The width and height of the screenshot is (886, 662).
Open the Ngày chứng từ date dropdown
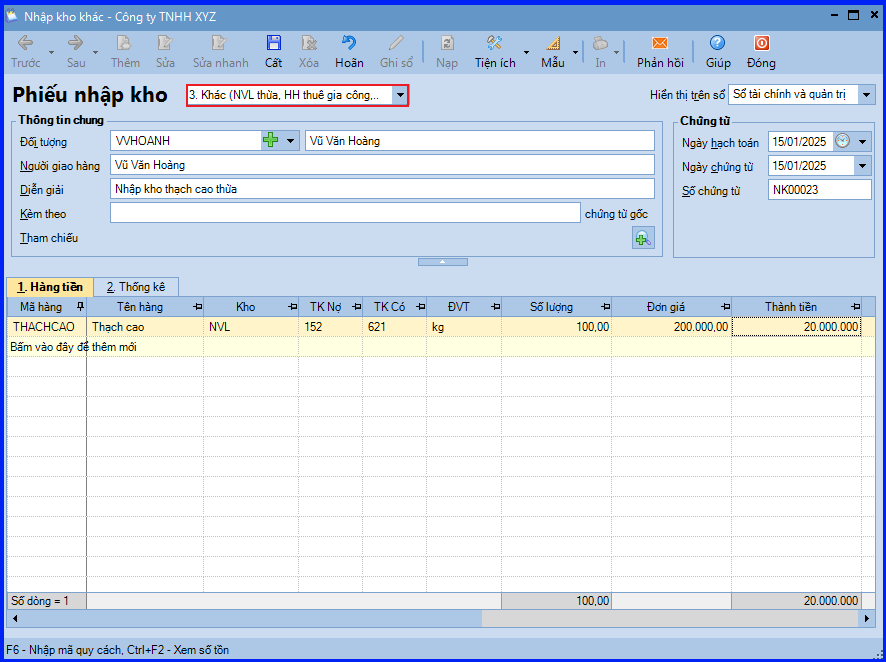pyautogui.click(x=863, y=166)
